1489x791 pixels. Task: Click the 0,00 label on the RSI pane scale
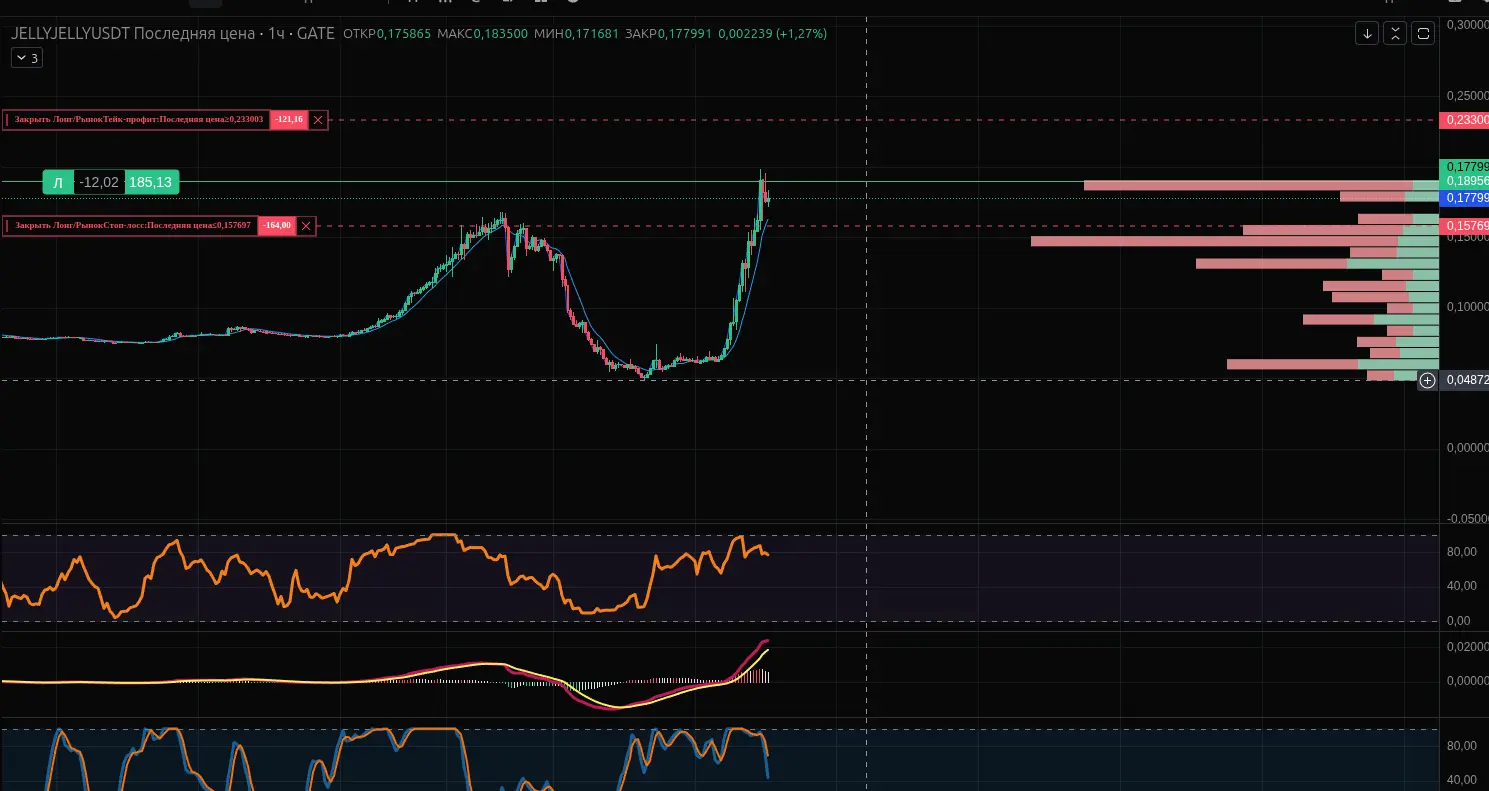[1461, 621]
